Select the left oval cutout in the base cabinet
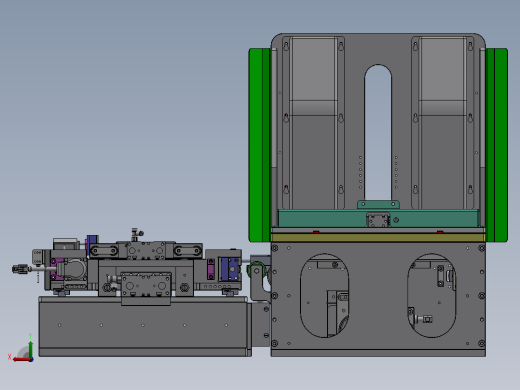 [x=324, y=296]
